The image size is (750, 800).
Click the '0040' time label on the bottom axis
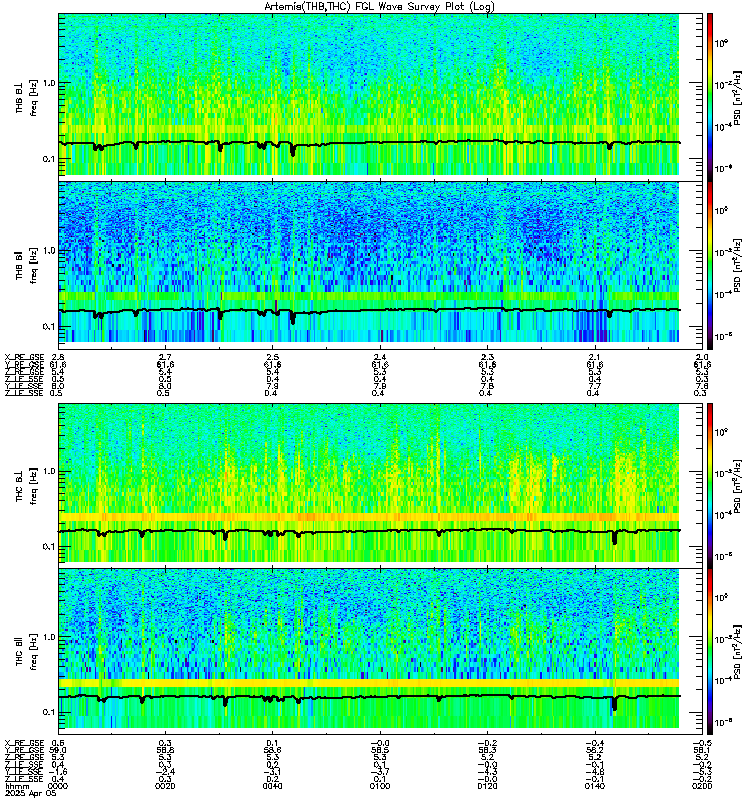273,786
